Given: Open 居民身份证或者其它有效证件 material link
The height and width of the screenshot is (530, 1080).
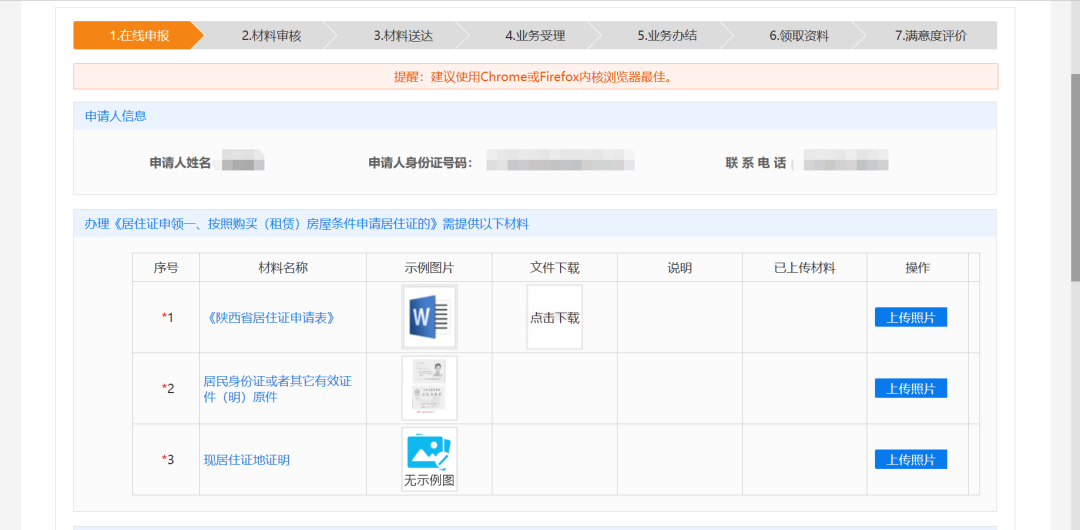Looking at the screenshot, I should tap(278, 389).
